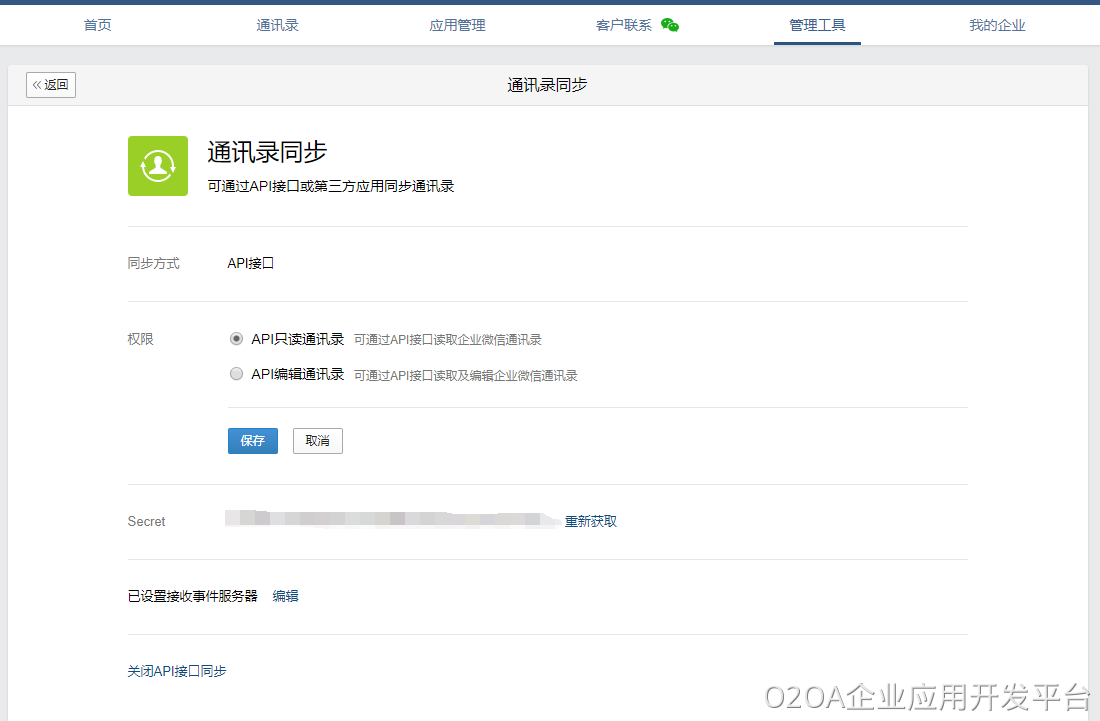This screenshot has width=1100, height=721.
Task: Go back using the 返回 button
Action: tap(51, 85)
